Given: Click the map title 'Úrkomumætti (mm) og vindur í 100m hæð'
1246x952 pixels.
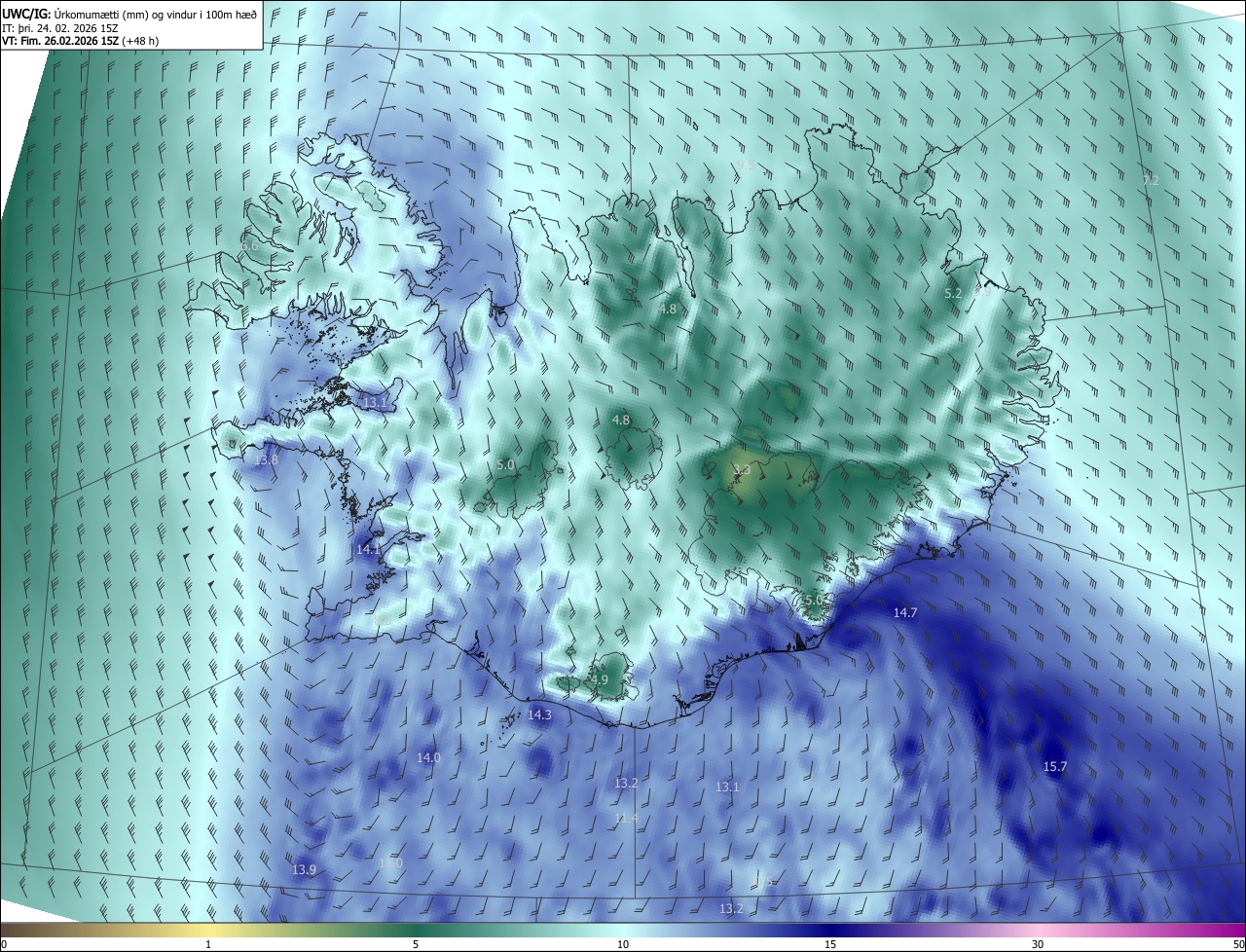Looking at the screenshot, I should [x=155, y=13].
